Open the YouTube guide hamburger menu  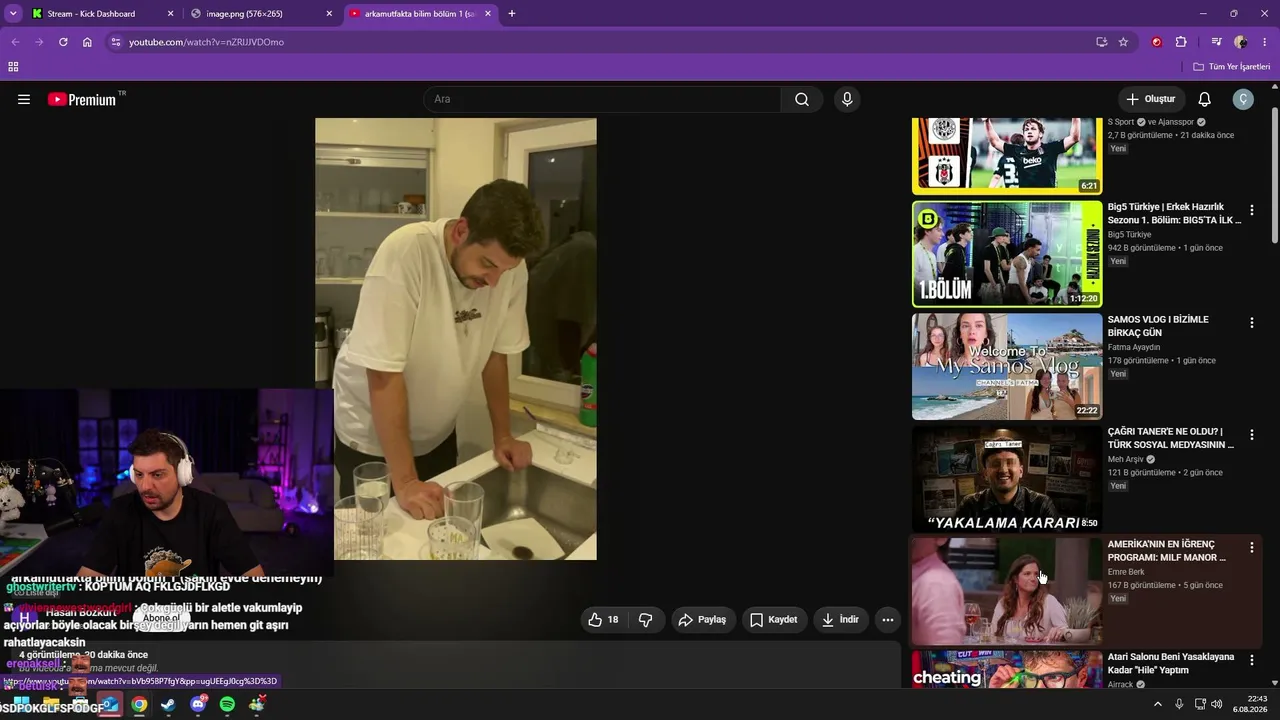click(x=24, y=99)
